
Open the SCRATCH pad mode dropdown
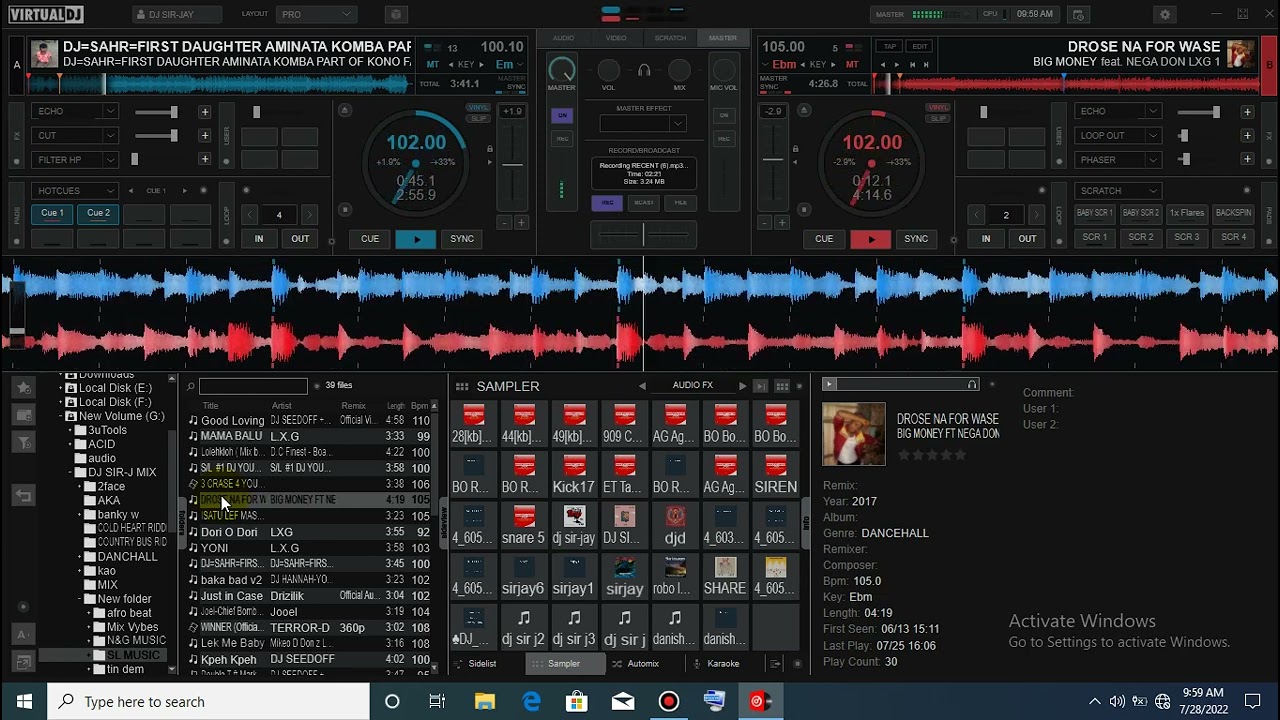click(1118, 191)
